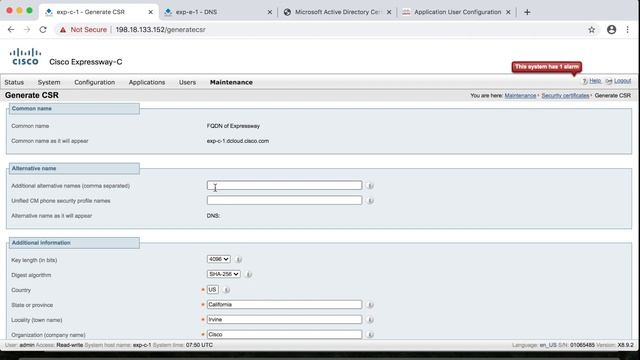Click the Locality town name field
The width and height of the screenshot is (640, 360).
(284, 320)
